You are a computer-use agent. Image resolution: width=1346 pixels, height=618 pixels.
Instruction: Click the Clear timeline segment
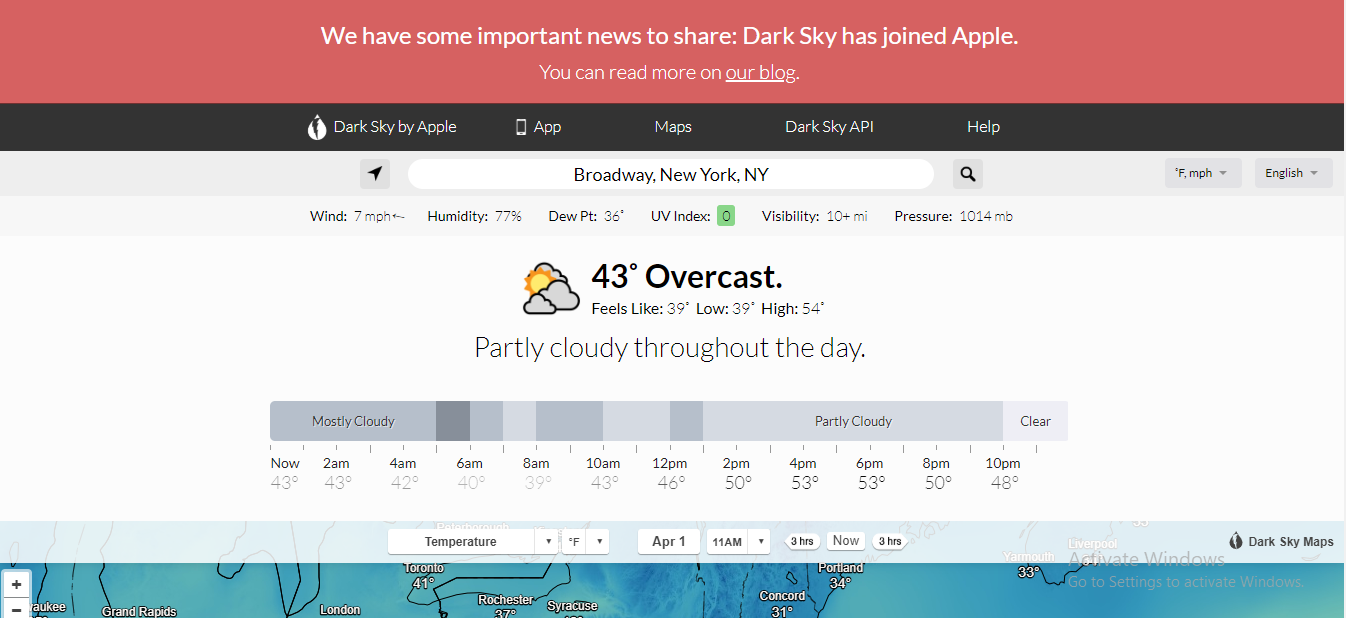[1035, 421]
